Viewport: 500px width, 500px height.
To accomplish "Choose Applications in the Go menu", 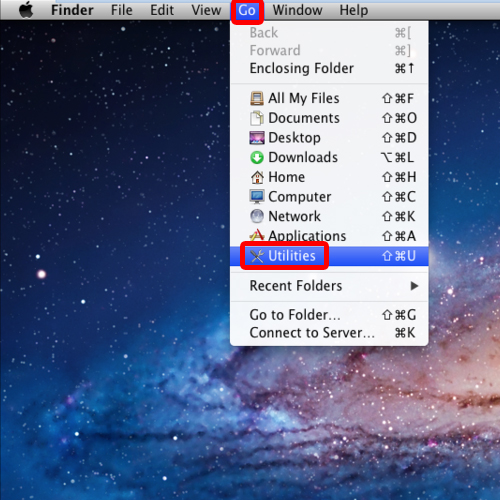I will coord(329,236).
